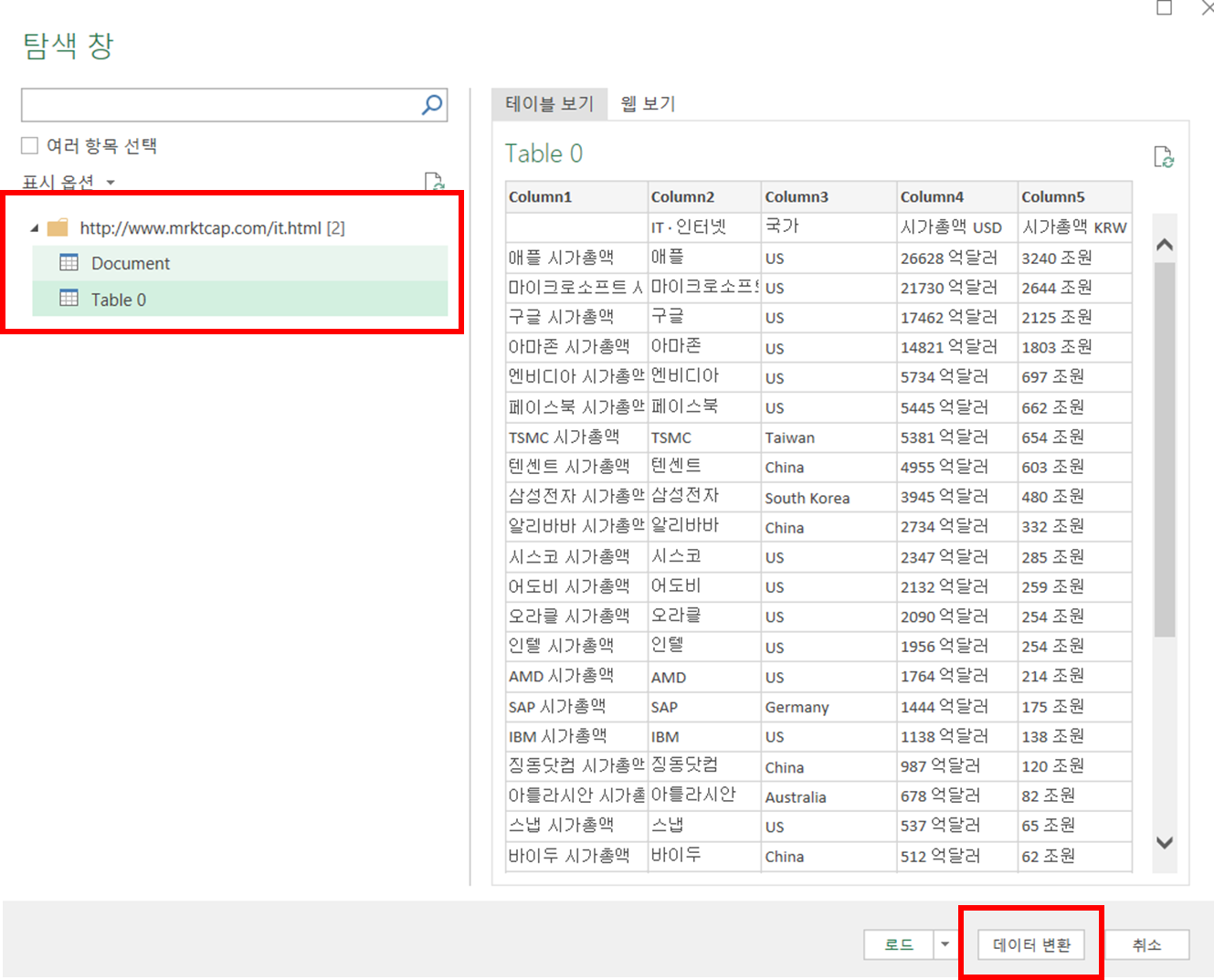Image resolution: width=1214 pixels, height=980 pixels.
Task: Click the 삼성전자 cell in Column2
Action: 704,497
